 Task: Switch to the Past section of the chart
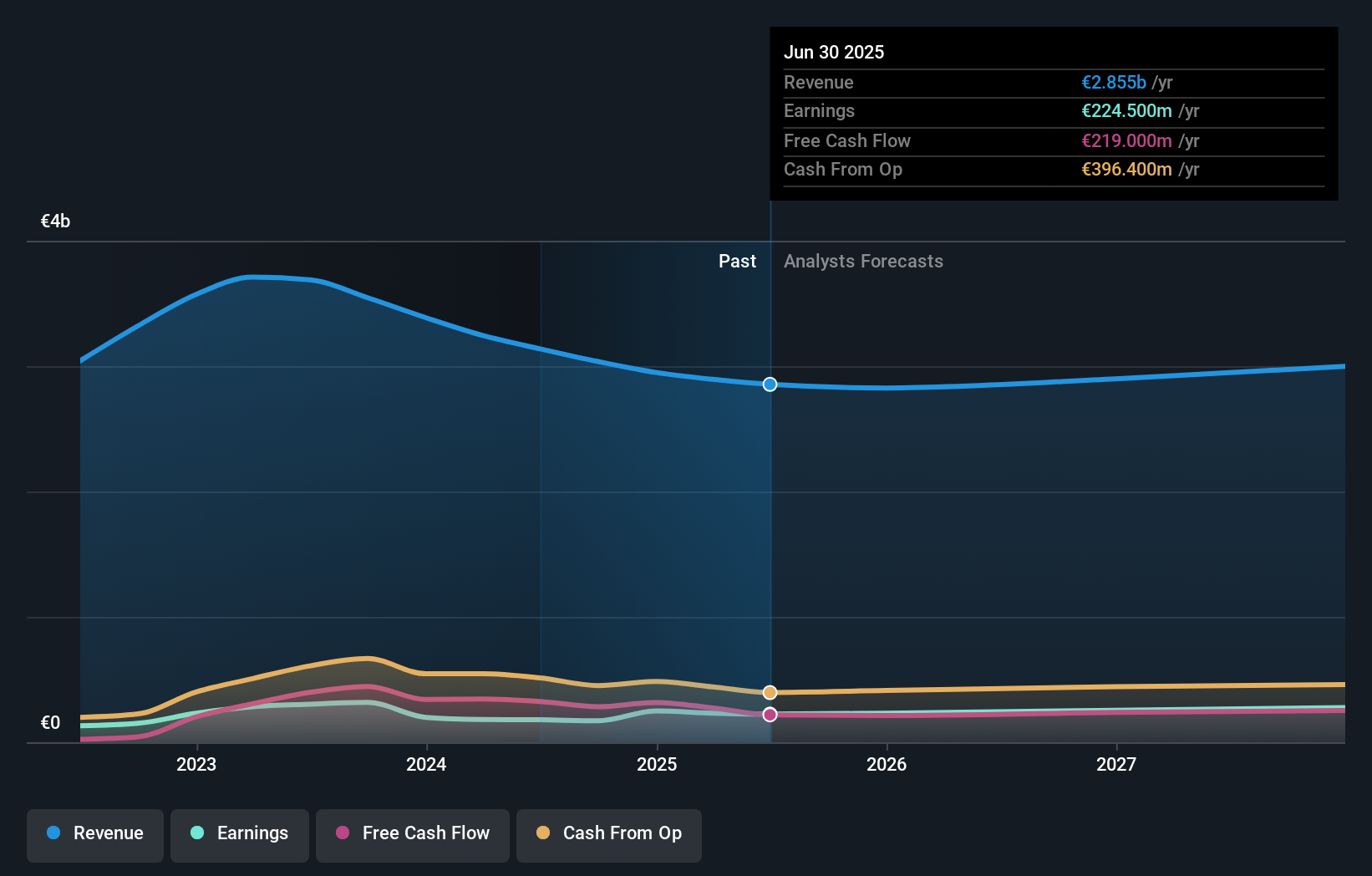pyautogui.click(x=737, y=261)
